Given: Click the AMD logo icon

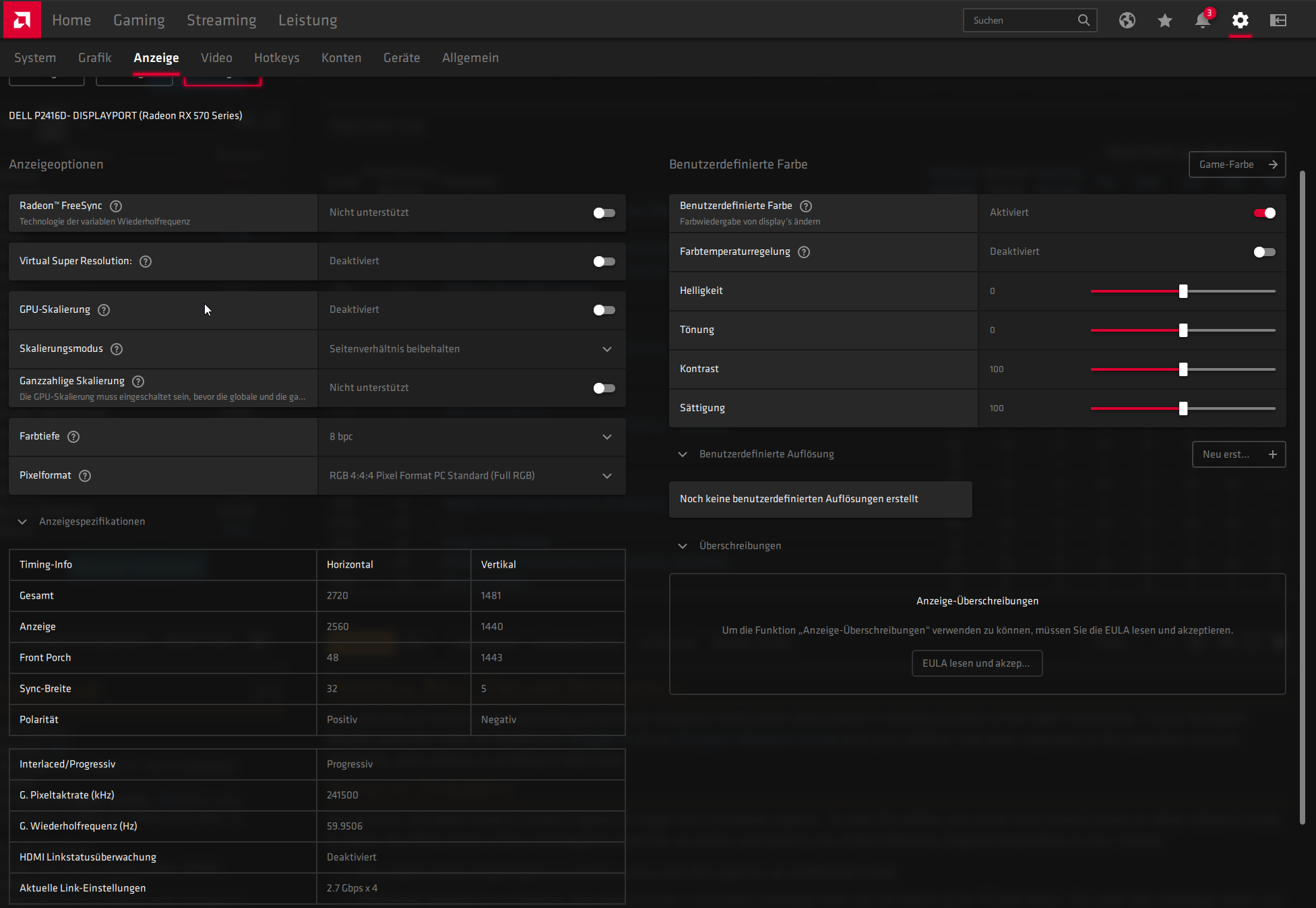Looking at the screenshot, I should [22, 20].
